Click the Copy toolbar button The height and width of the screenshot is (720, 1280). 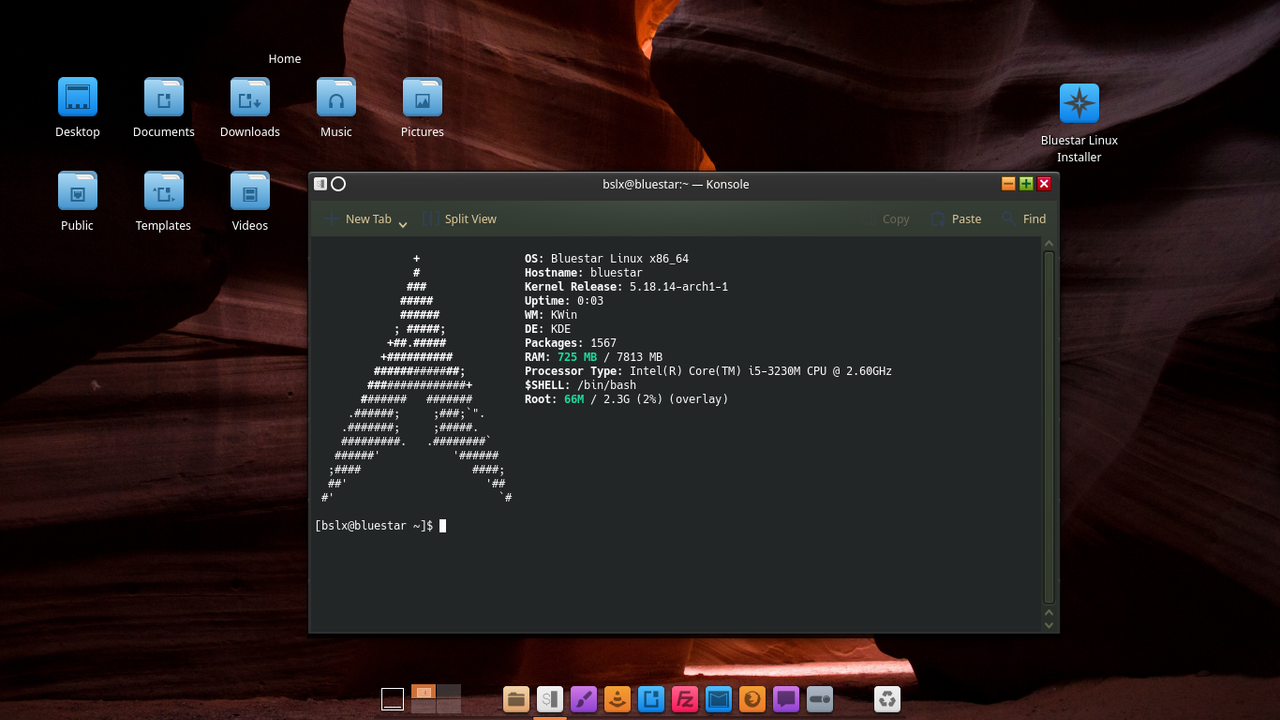[x=886, y=219]
